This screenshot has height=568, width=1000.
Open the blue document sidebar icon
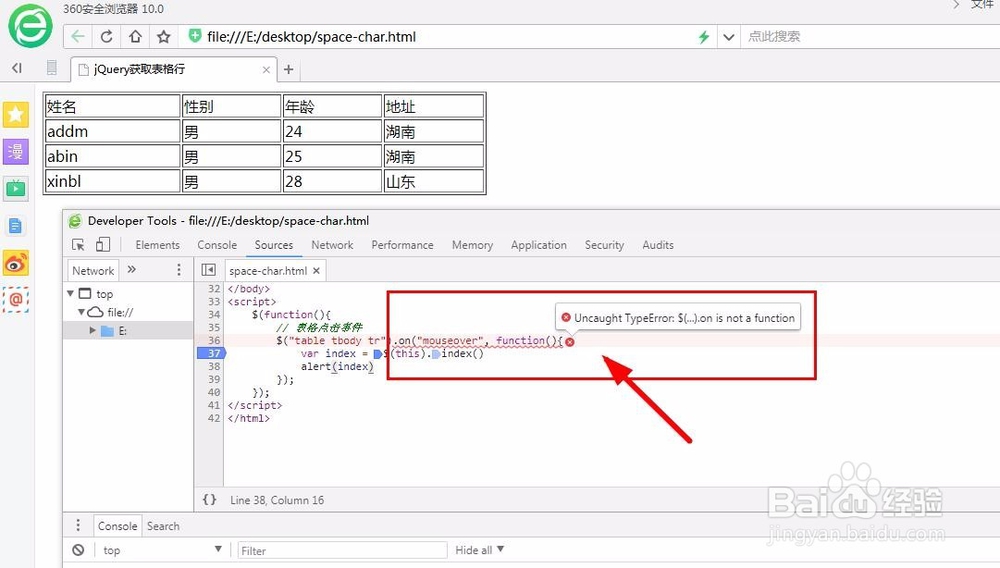click(x=16, y=226)
